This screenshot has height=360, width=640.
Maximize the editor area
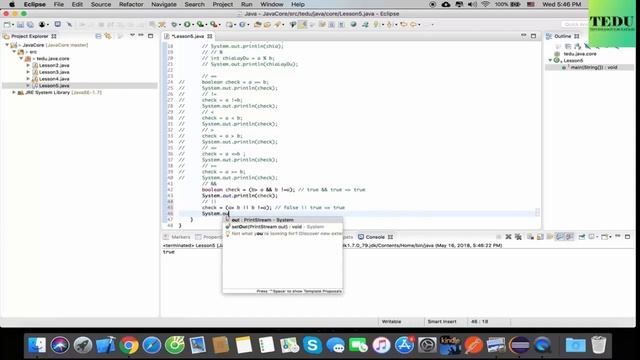point(533,36)
